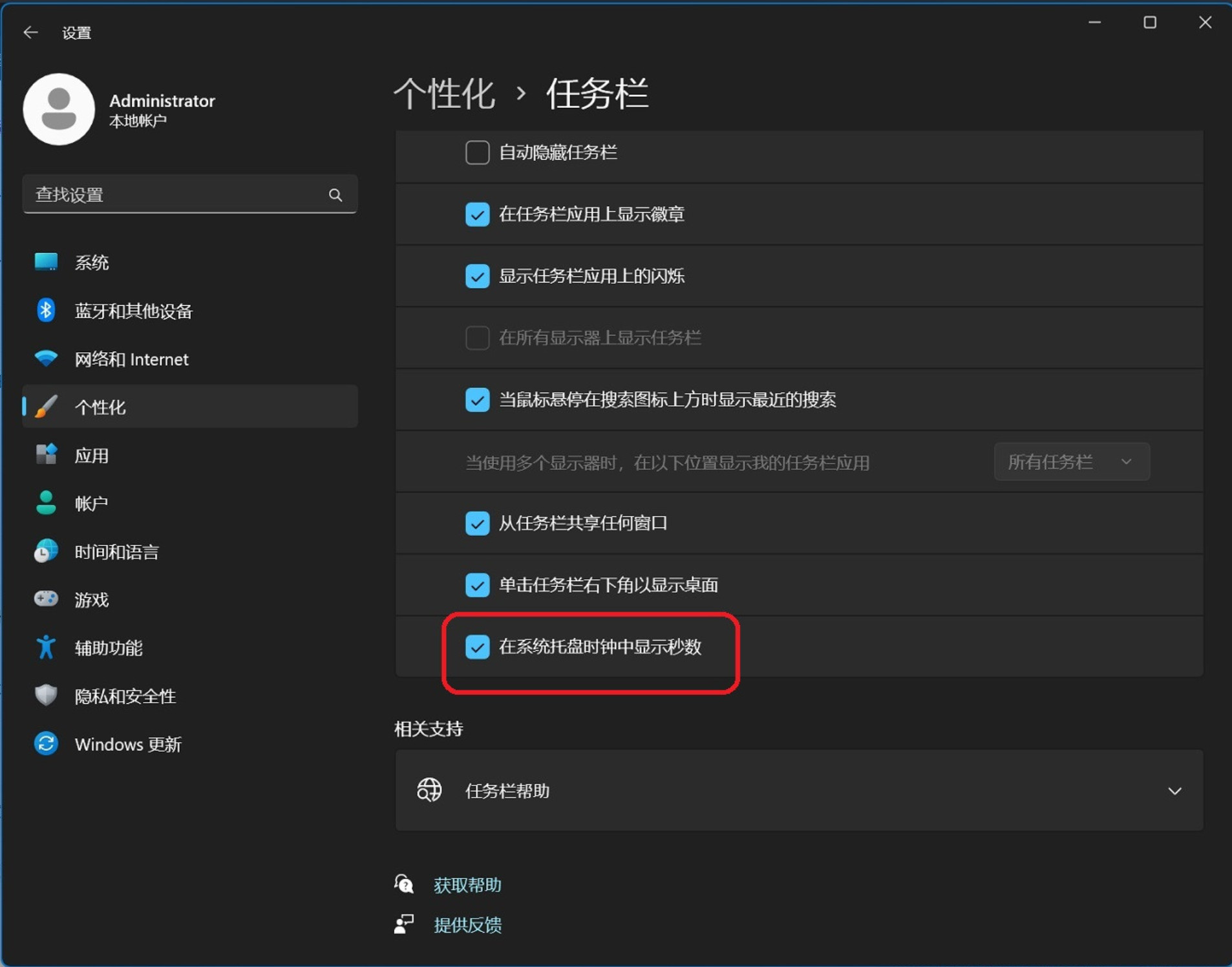This screenshot has height=967, width=1232.
Task: Click the 应用 apps icon
Action: click(46, 454)
